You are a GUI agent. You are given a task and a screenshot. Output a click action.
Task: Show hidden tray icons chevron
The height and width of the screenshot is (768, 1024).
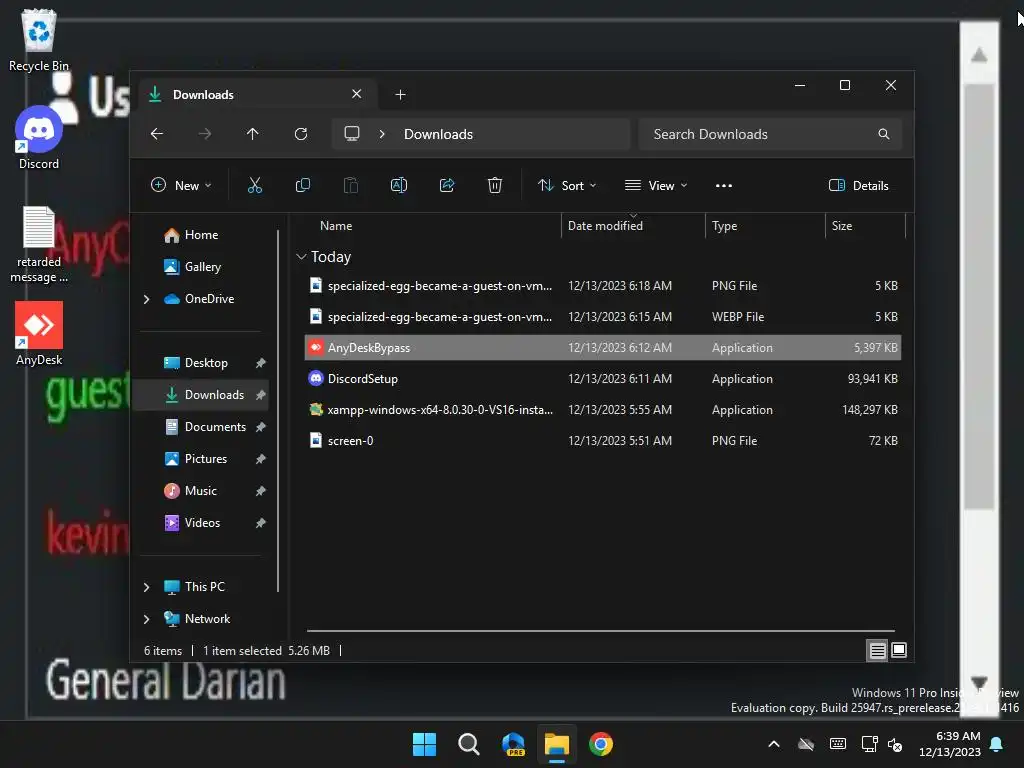point(774,744)
